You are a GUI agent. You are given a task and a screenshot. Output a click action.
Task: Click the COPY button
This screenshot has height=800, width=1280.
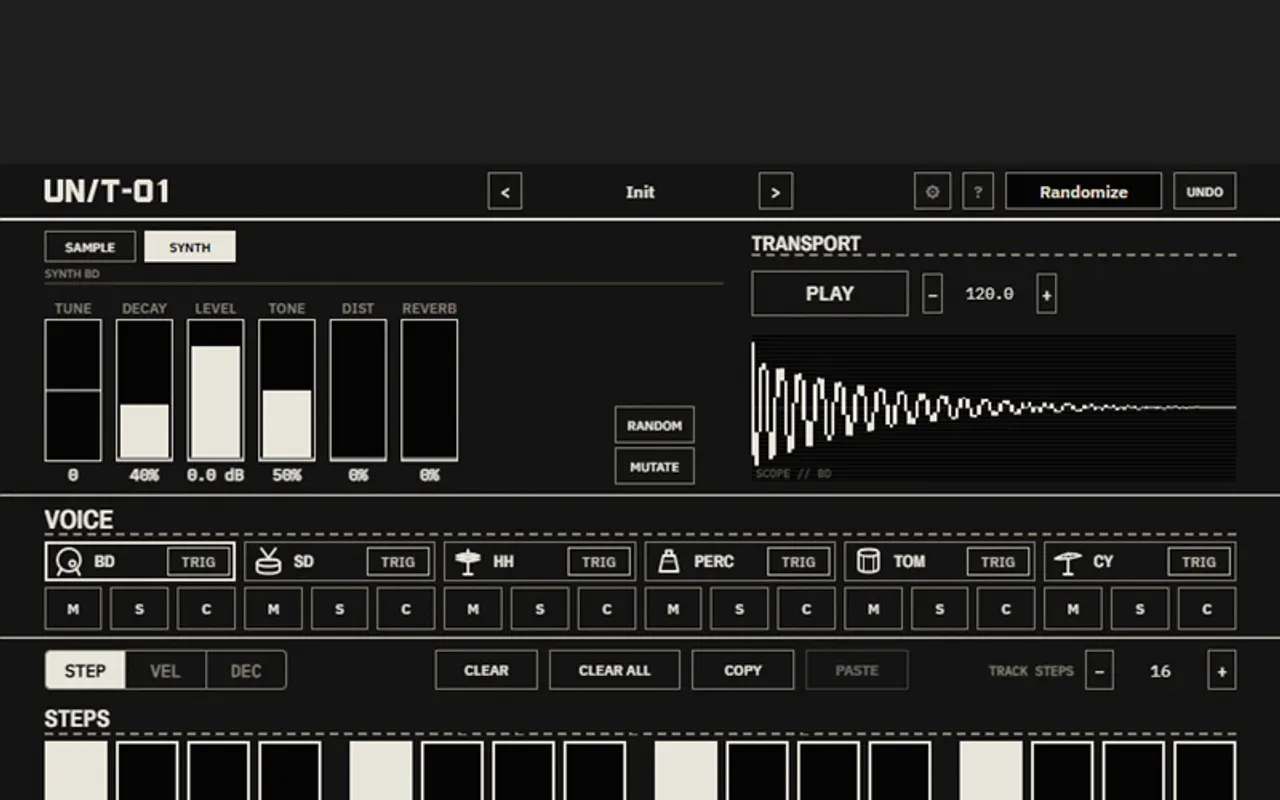tap(743, 671)
